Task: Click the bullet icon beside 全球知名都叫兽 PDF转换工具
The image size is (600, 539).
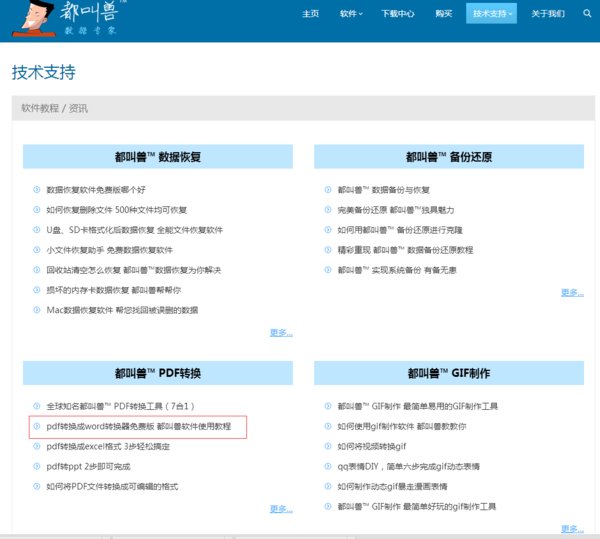Action: click(x=37, y=406)
